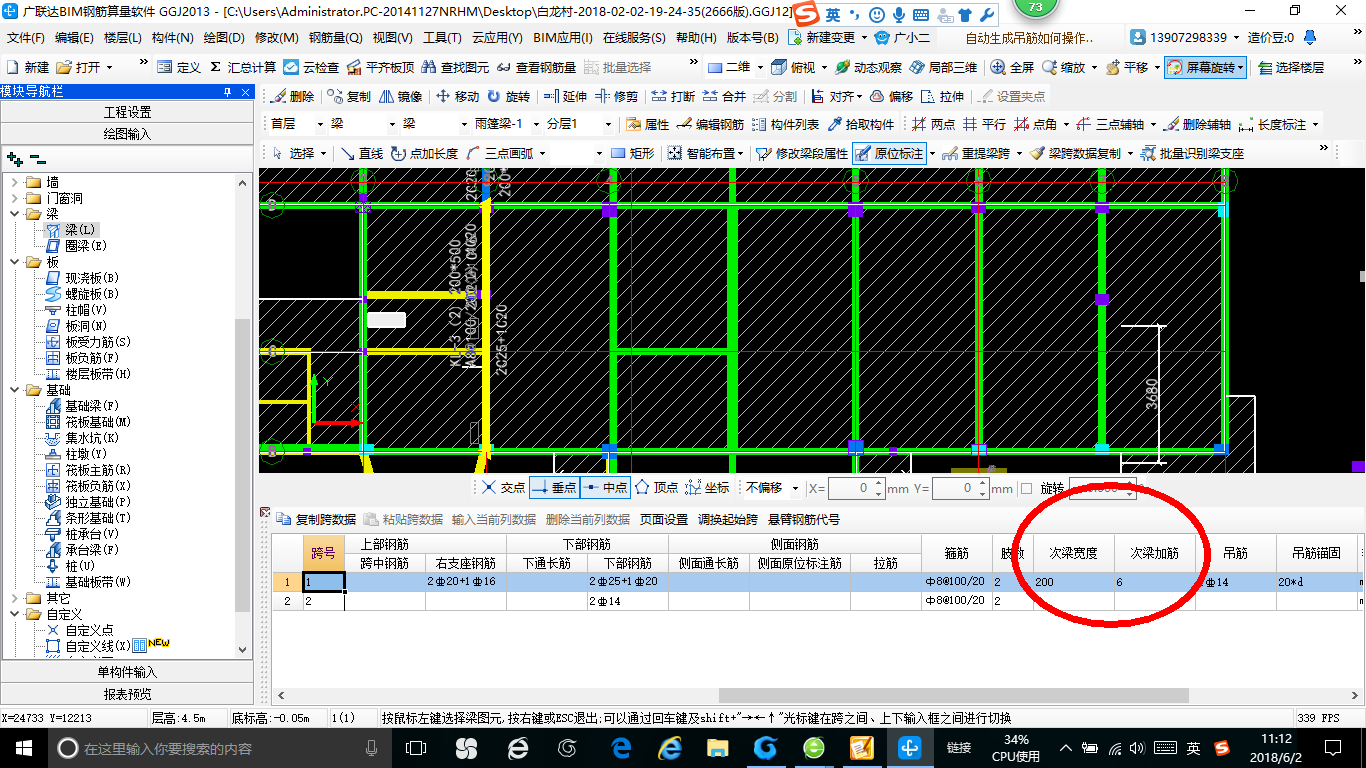Toggle 顶点 vertex snap
Screen dimensions: 1366x768
point(656,487)
